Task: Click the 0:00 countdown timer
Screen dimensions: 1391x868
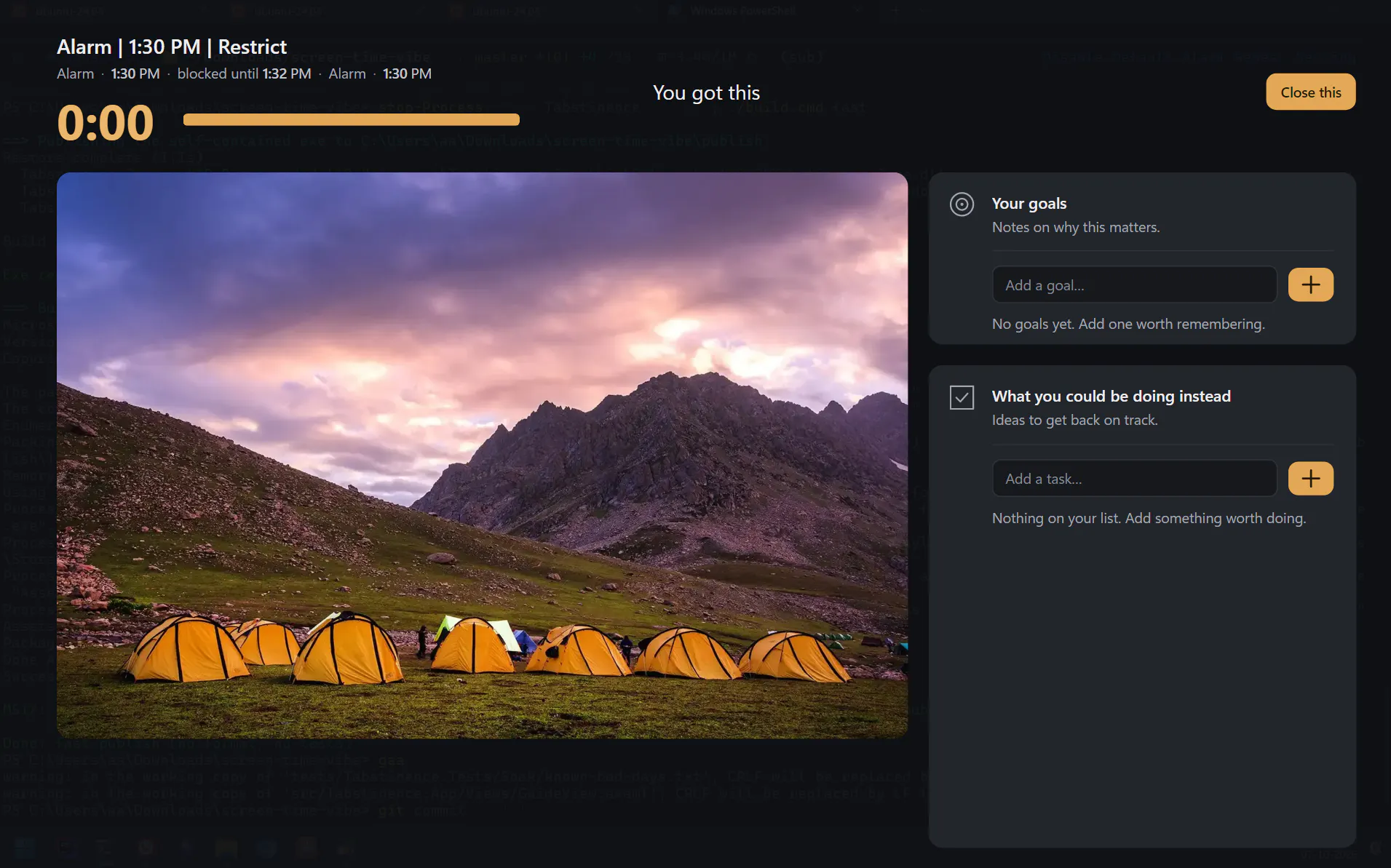Action: click(106, 122)
